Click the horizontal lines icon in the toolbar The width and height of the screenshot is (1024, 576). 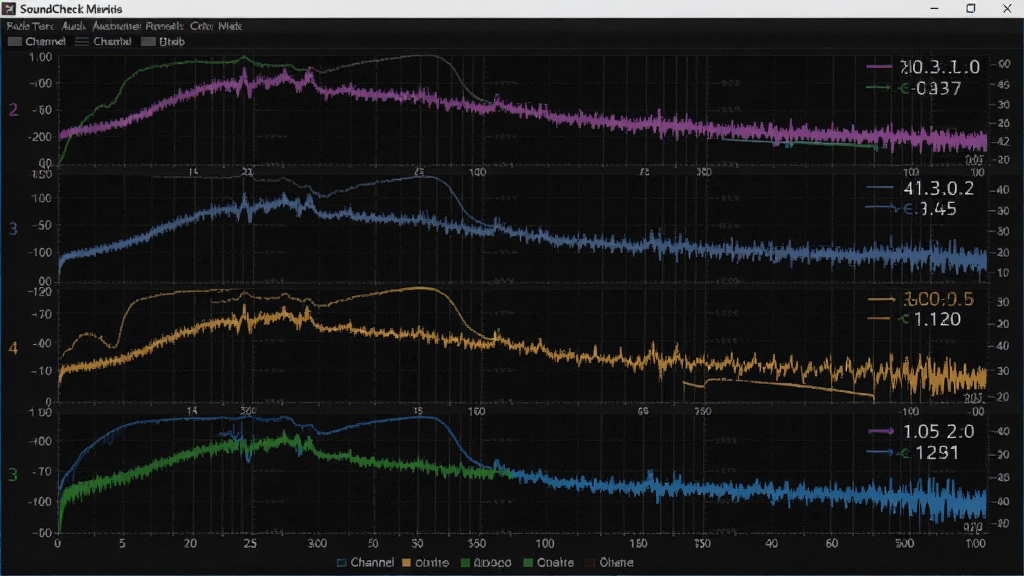(82, 41)
